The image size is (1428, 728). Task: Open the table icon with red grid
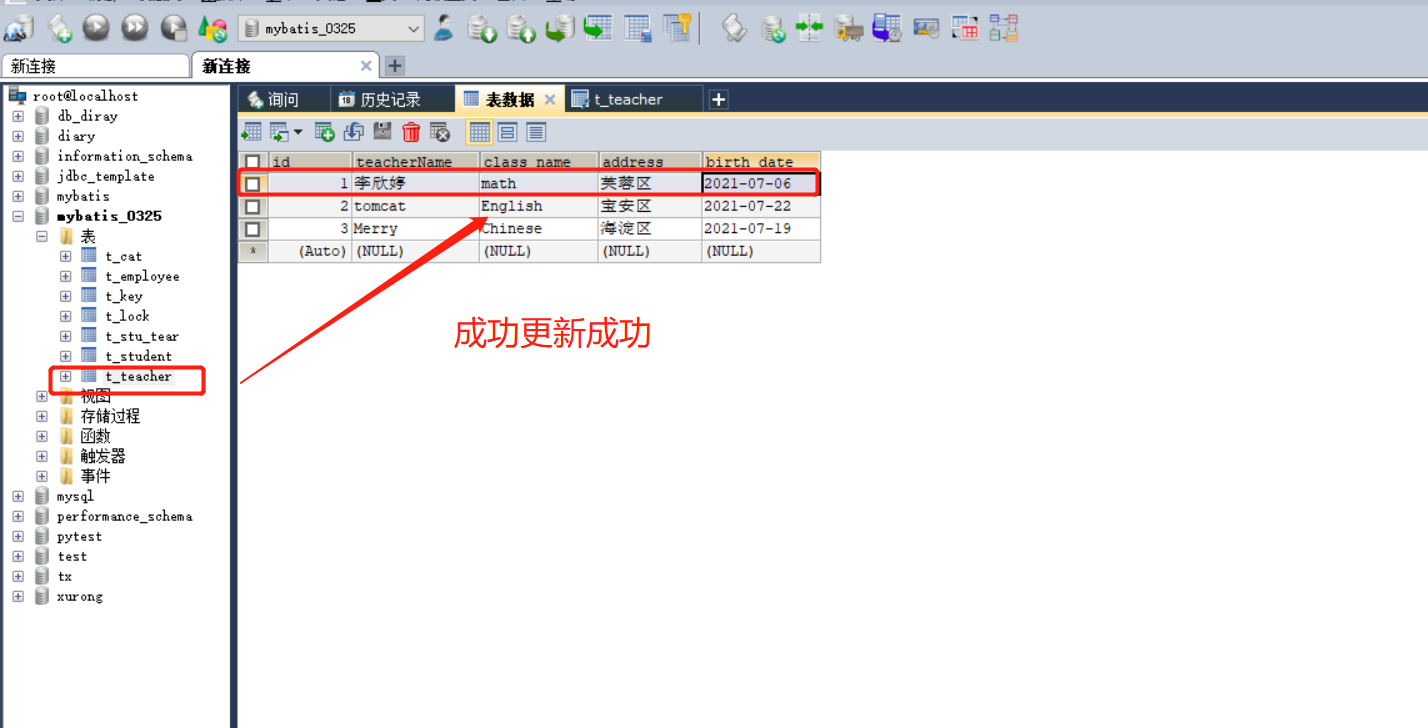[965, 28]
